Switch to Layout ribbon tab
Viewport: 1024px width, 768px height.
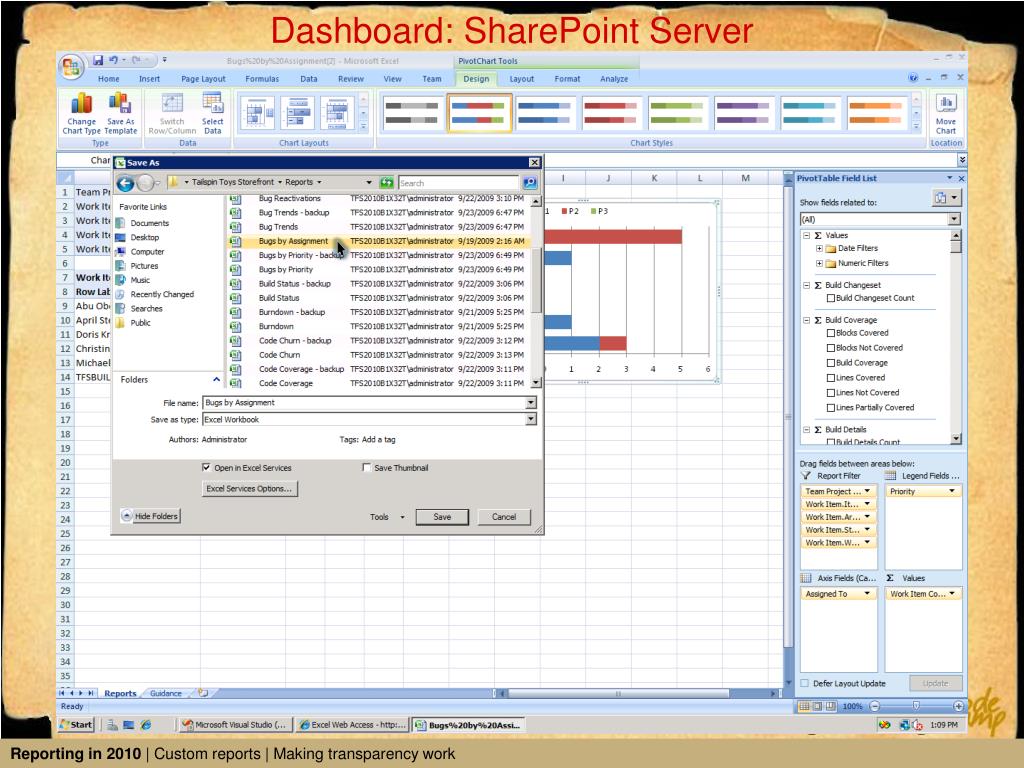pyautogui.click(x=522, y=78)
